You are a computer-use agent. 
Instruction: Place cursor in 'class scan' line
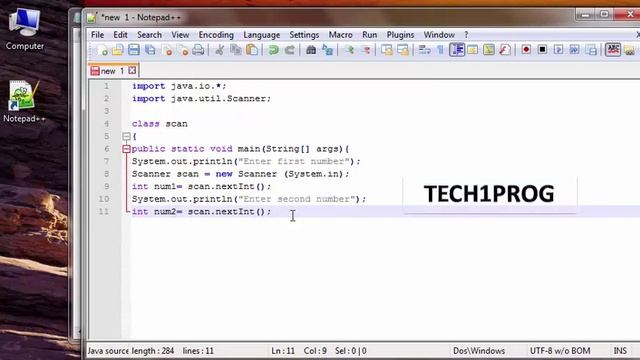click(x=160, y=124)
